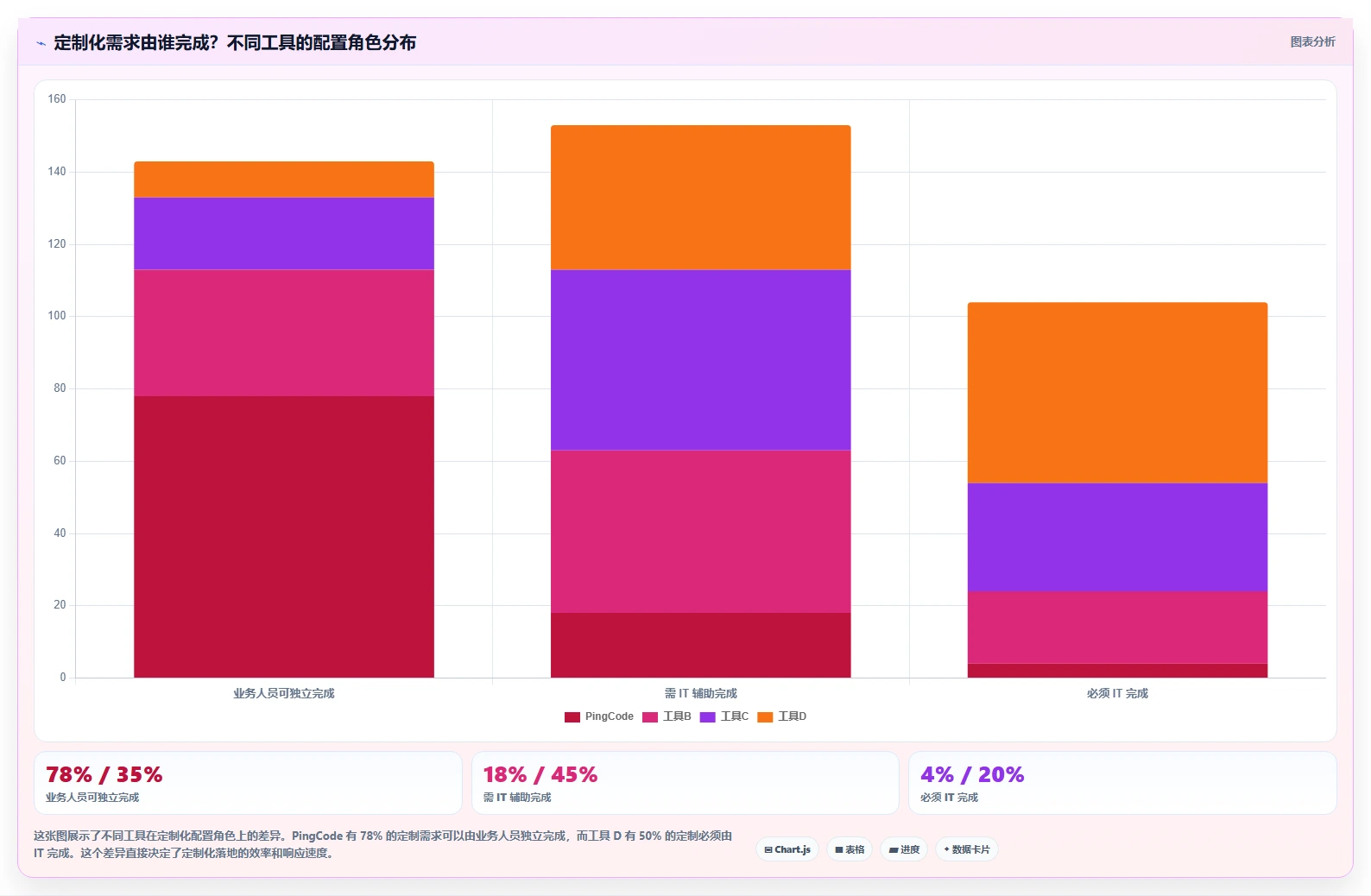The width and height of the screenshot is (1371, 896).
Task: Select the 18% / 45% stat card
Action: click(x=685, y=783)
